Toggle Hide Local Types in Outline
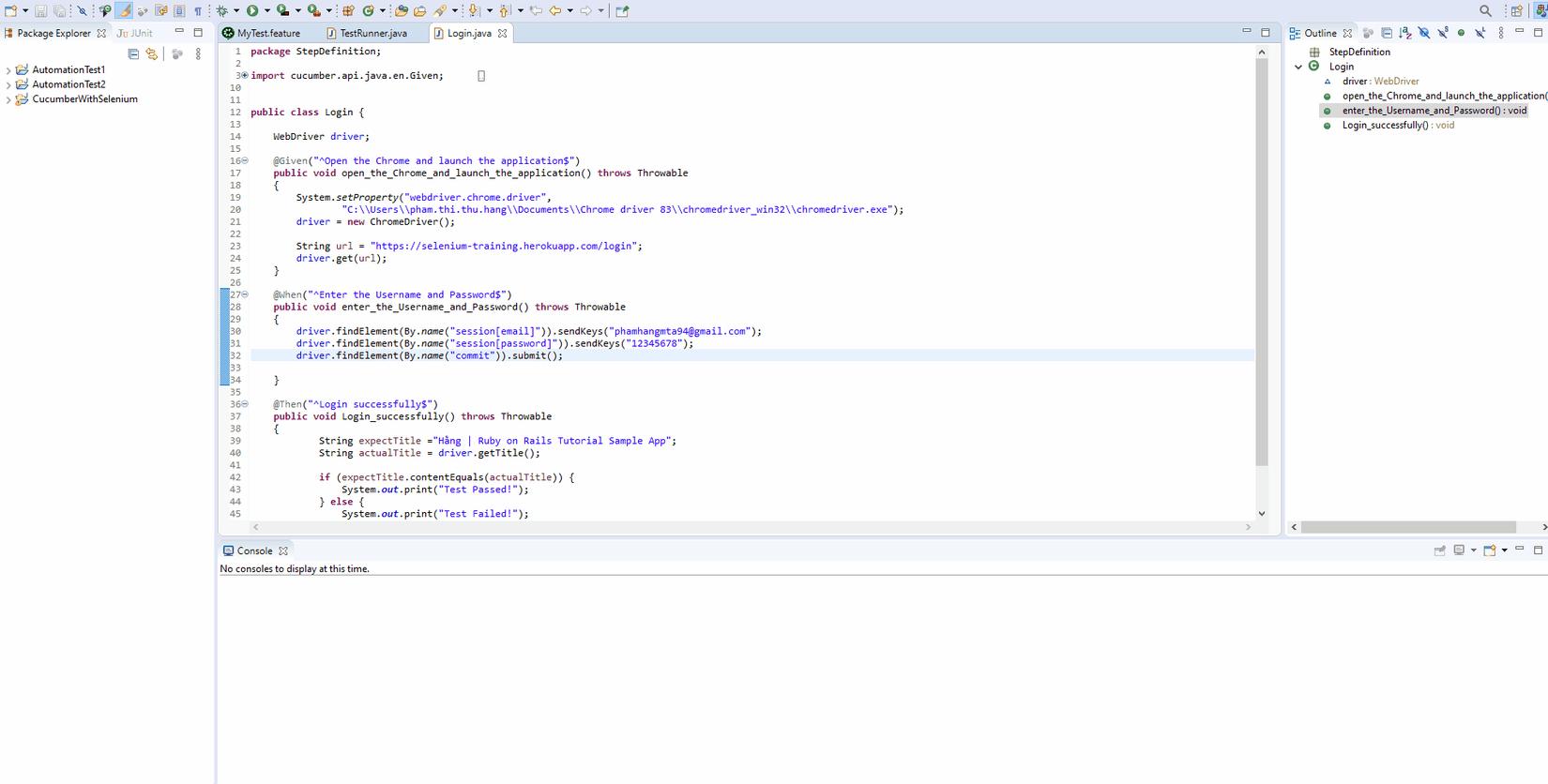 coord(1480,32)
